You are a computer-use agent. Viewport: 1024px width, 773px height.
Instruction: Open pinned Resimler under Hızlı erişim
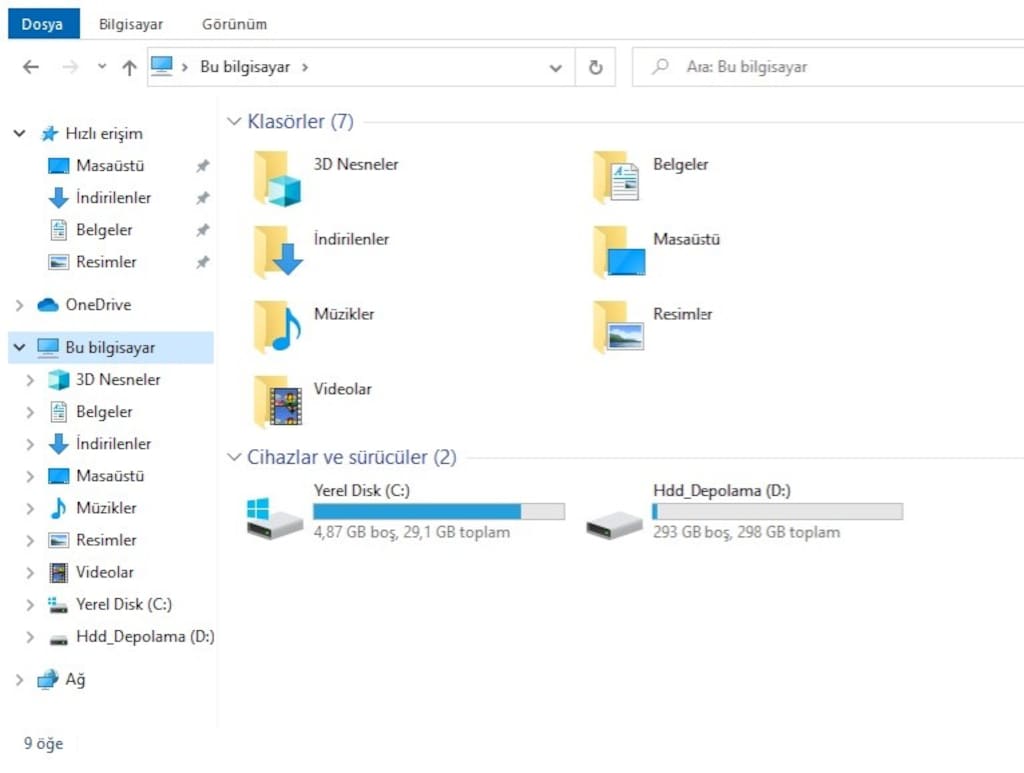point(106,262)
